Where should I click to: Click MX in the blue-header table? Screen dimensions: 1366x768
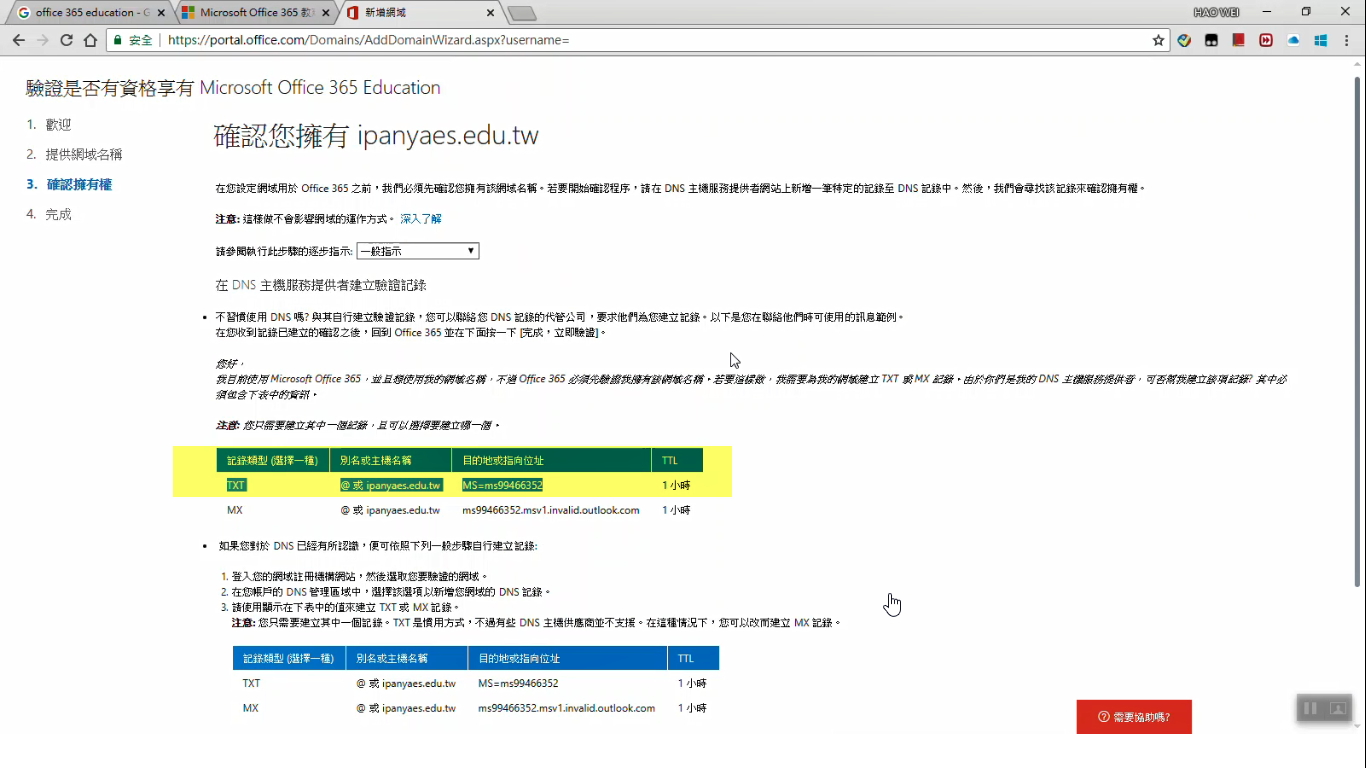pyautogui.click(x=251, y=708)
